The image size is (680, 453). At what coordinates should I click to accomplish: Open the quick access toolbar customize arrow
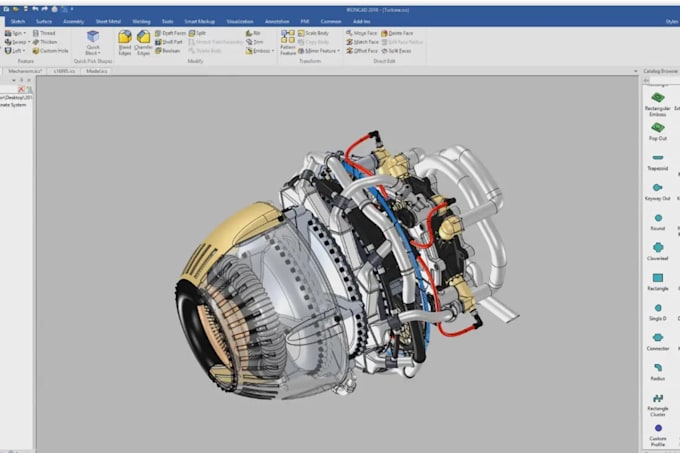72,9
